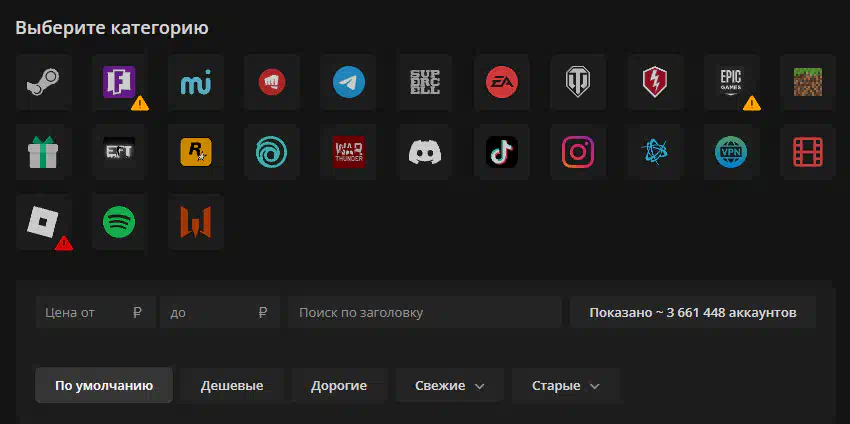Image resolution: width=850 pixels, height=424 pixels.
Task: Click the 'Поиск по заголовку' search field
Action: (424, 312)
